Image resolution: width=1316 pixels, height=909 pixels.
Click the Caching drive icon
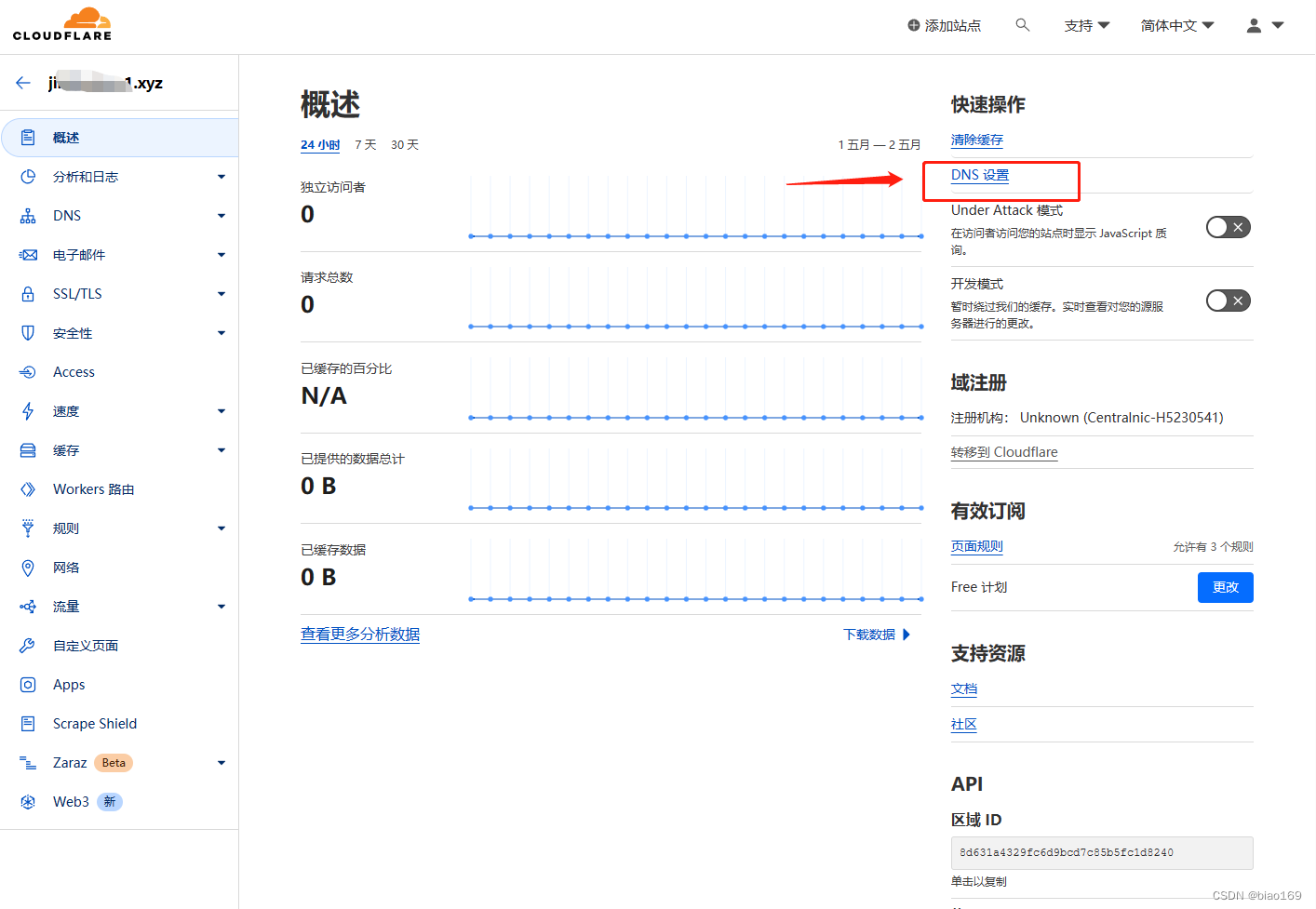28,450
